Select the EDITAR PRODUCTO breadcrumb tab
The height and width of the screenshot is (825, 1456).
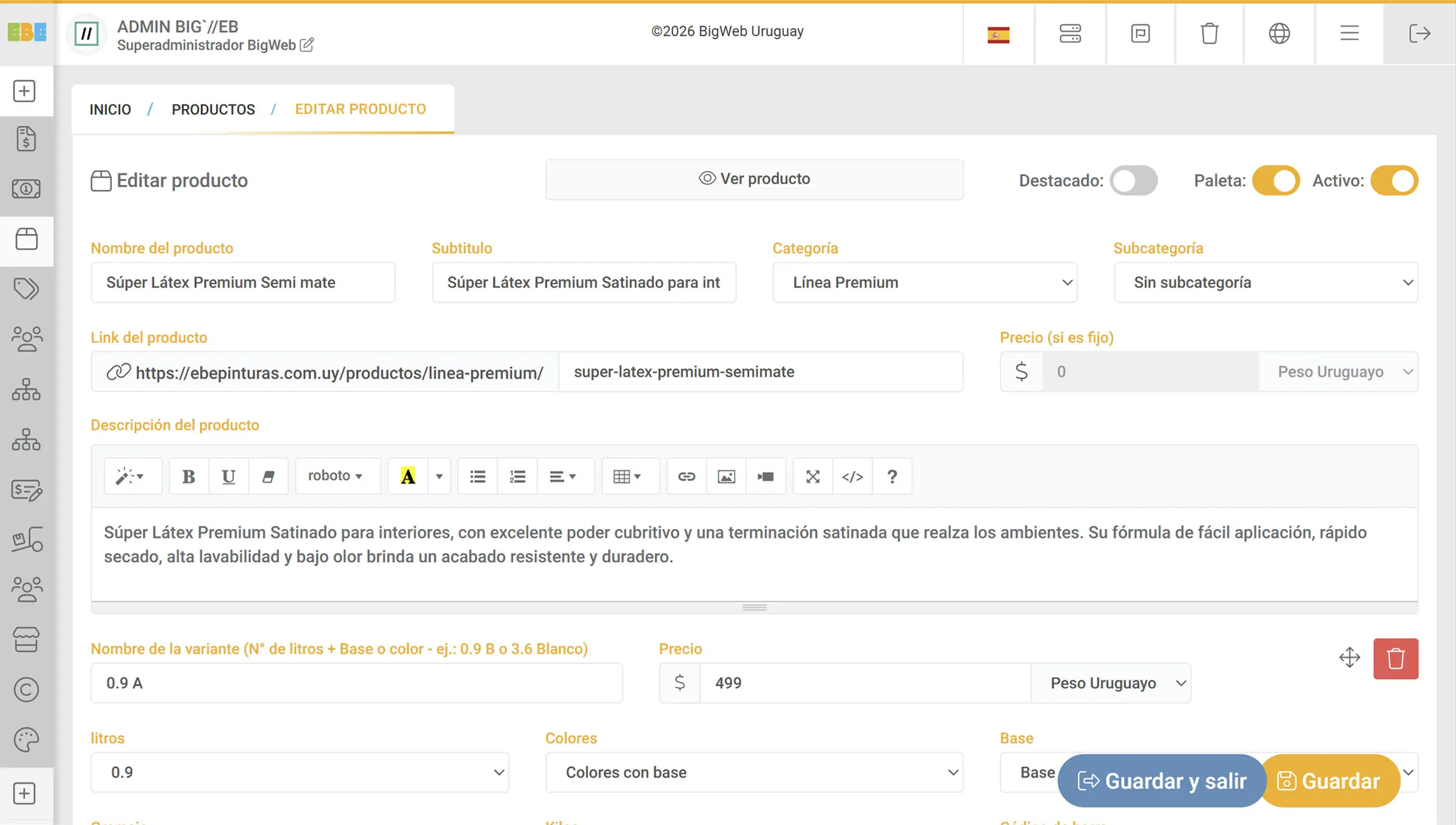click(360, 109)
